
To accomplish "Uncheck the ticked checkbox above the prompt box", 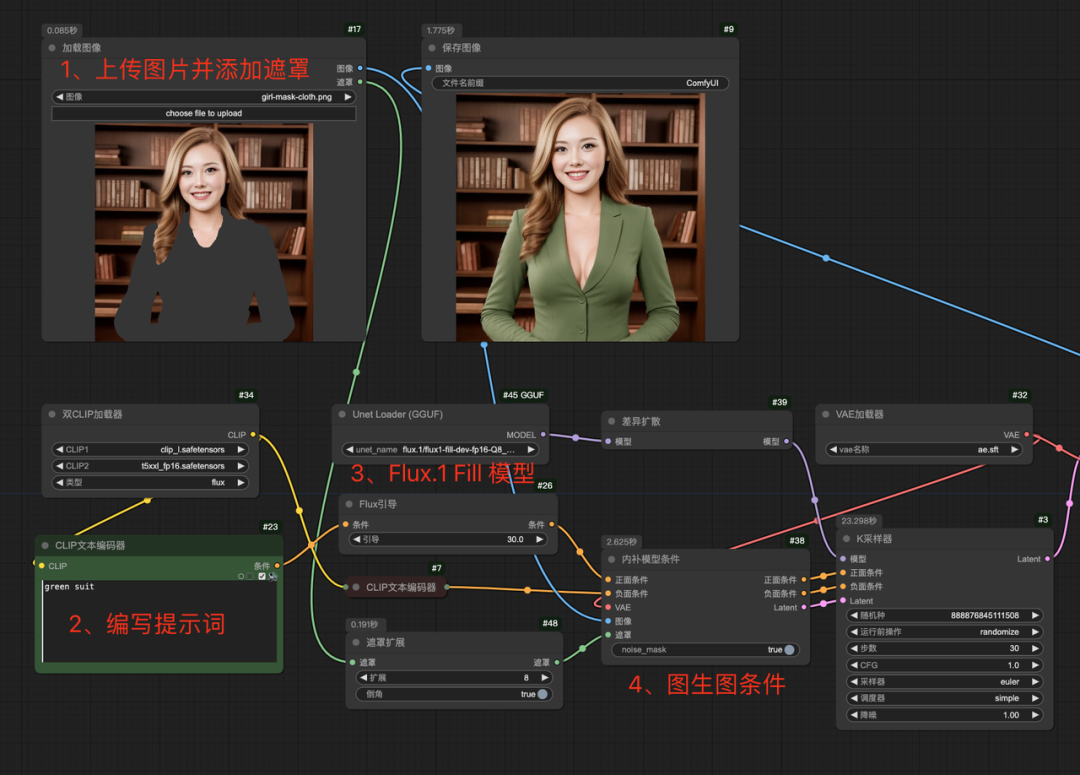I will pyautogui.click(x=262, y=577).
